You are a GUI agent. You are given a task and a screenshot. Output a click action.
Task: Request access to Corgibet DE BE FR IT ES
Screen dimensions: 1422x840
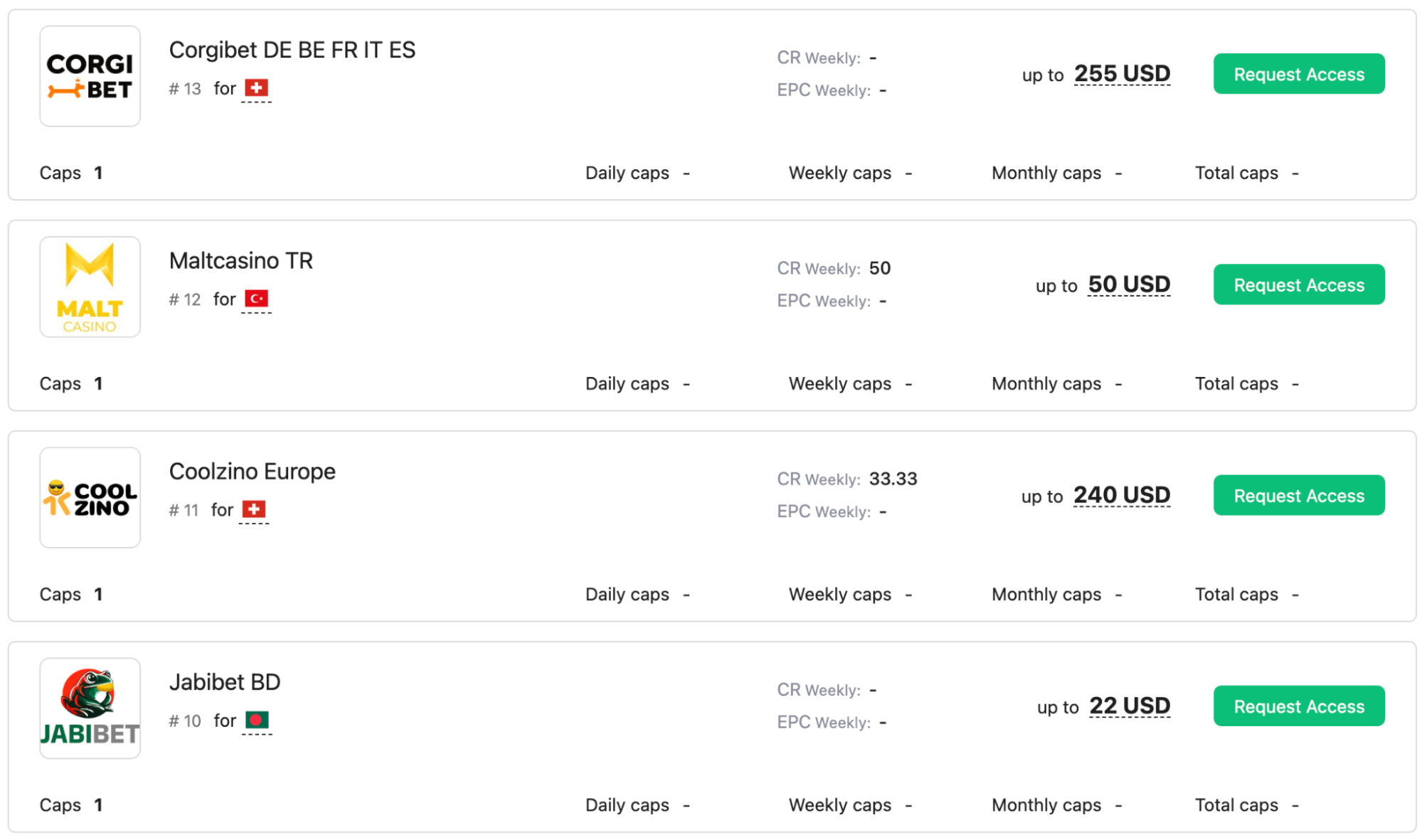[1298, 74]
